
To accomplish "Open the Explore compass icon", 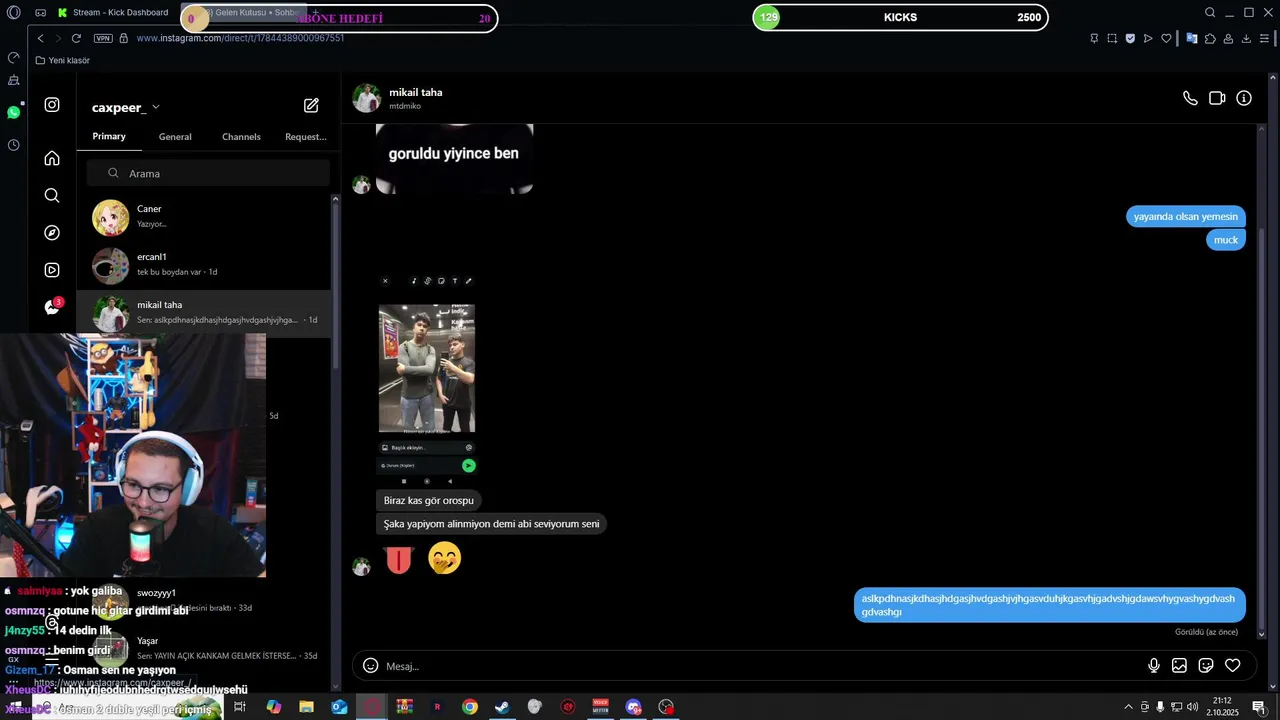I will pos(52,232).
